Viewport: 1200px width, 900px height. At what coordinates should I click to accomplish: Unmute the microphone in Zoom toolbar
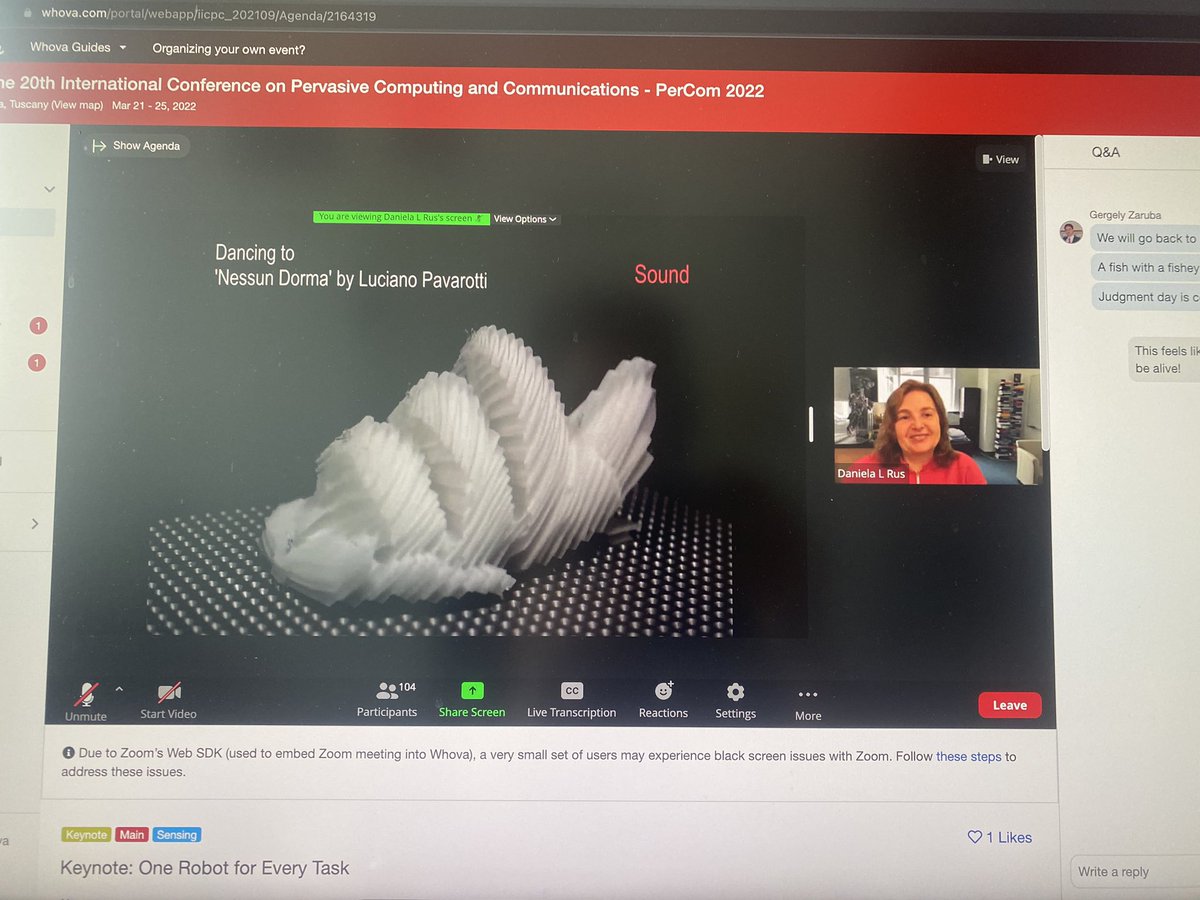pyautogui.click(x=86, y=693)
